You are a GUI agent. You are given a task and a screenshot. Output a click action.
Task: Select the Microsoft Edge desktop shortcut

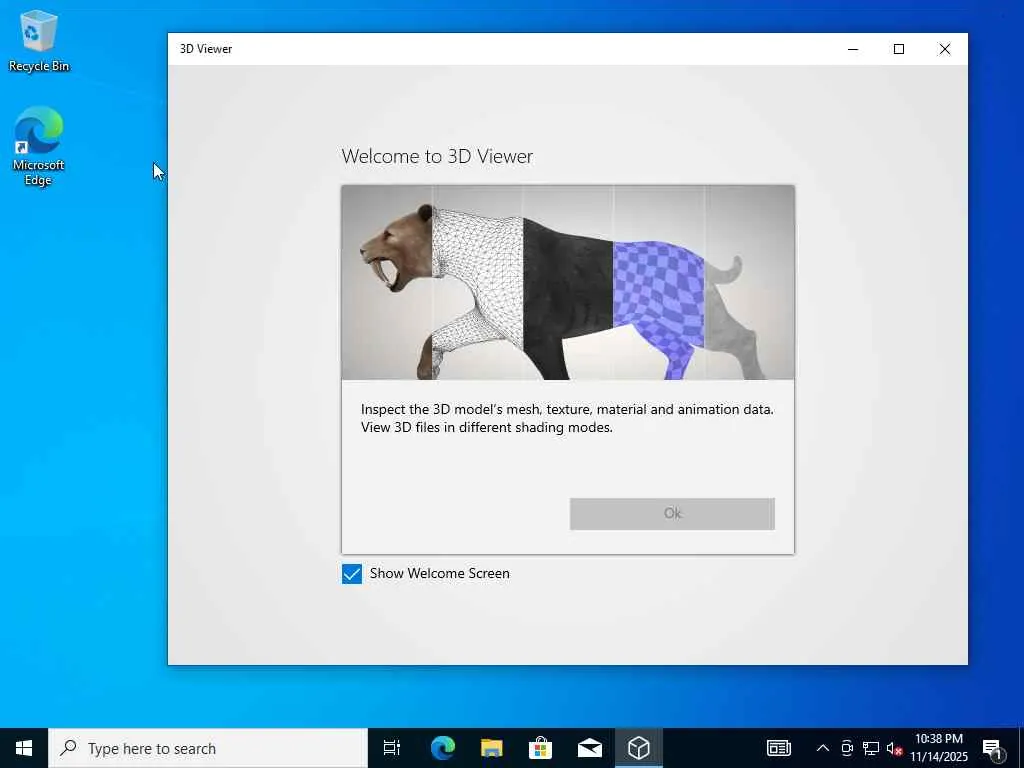39,146
